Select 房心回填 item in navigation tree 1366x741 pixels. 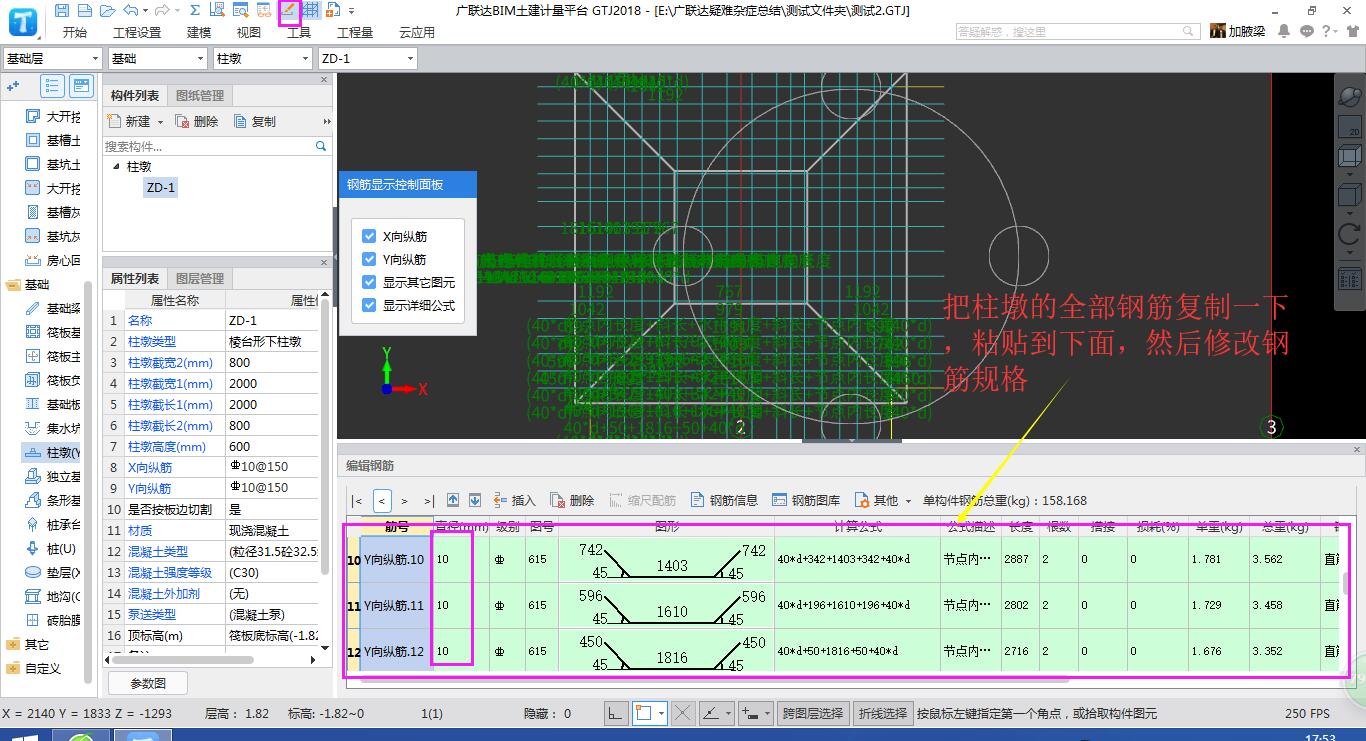point(54,260)
